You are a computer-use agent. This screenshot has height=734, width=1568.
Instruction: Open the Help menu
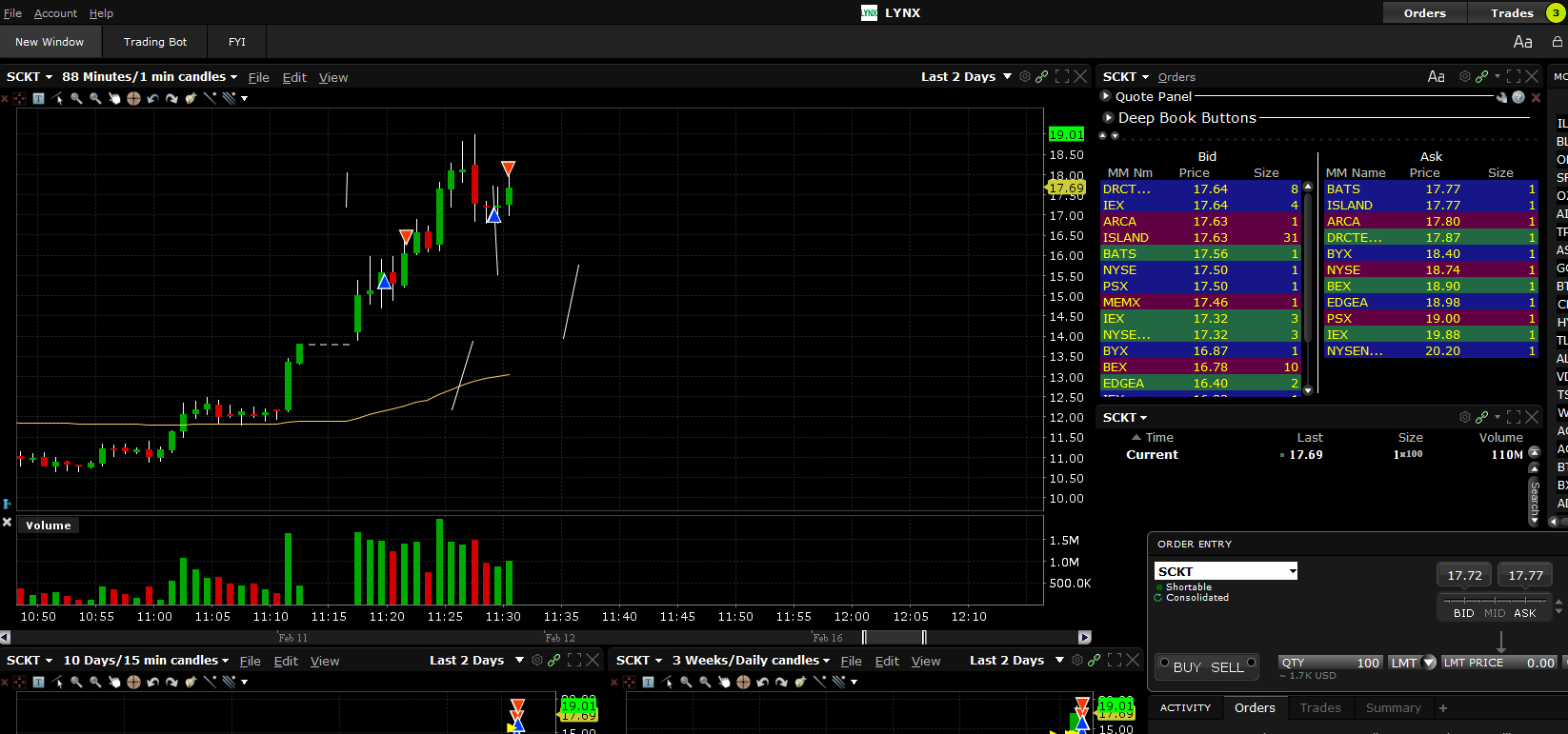tap(101, 13)
